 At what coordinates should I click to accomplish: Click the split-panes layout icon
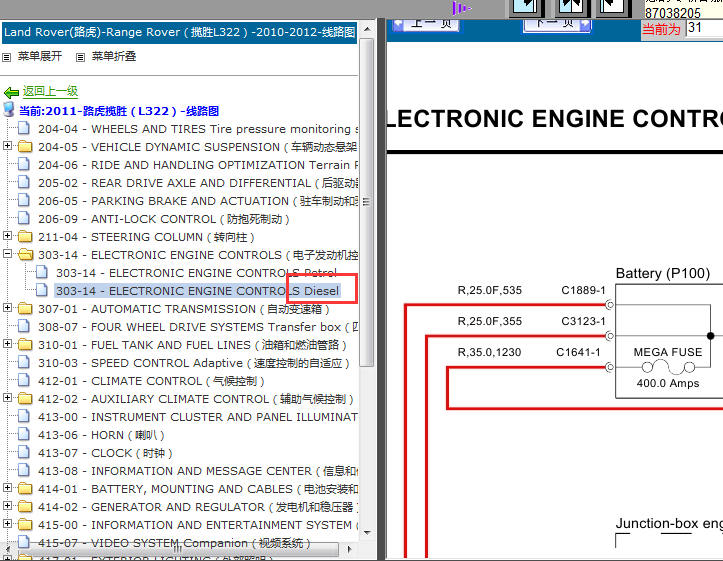coord(570,6)
